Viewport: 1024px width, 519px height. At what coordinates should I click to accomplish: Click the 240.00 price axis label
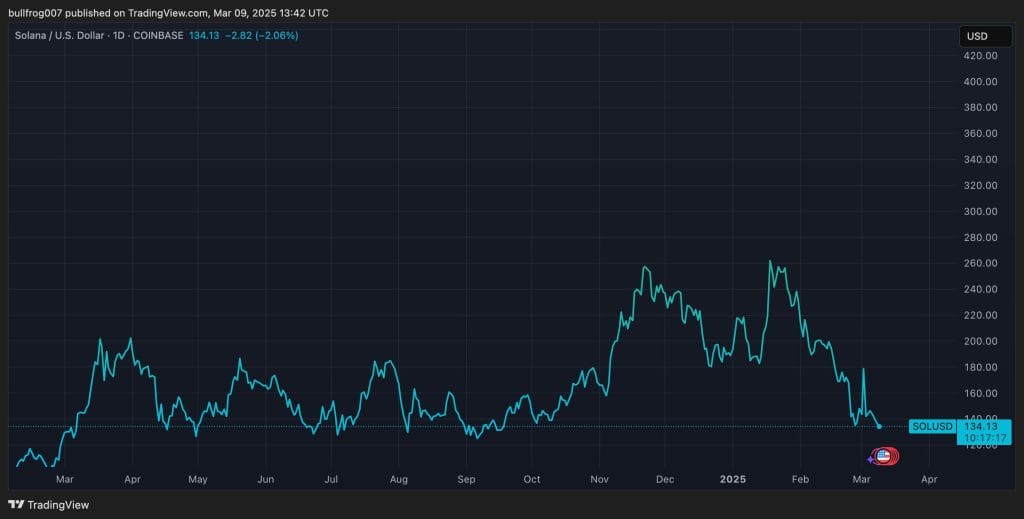pos(980,289)
